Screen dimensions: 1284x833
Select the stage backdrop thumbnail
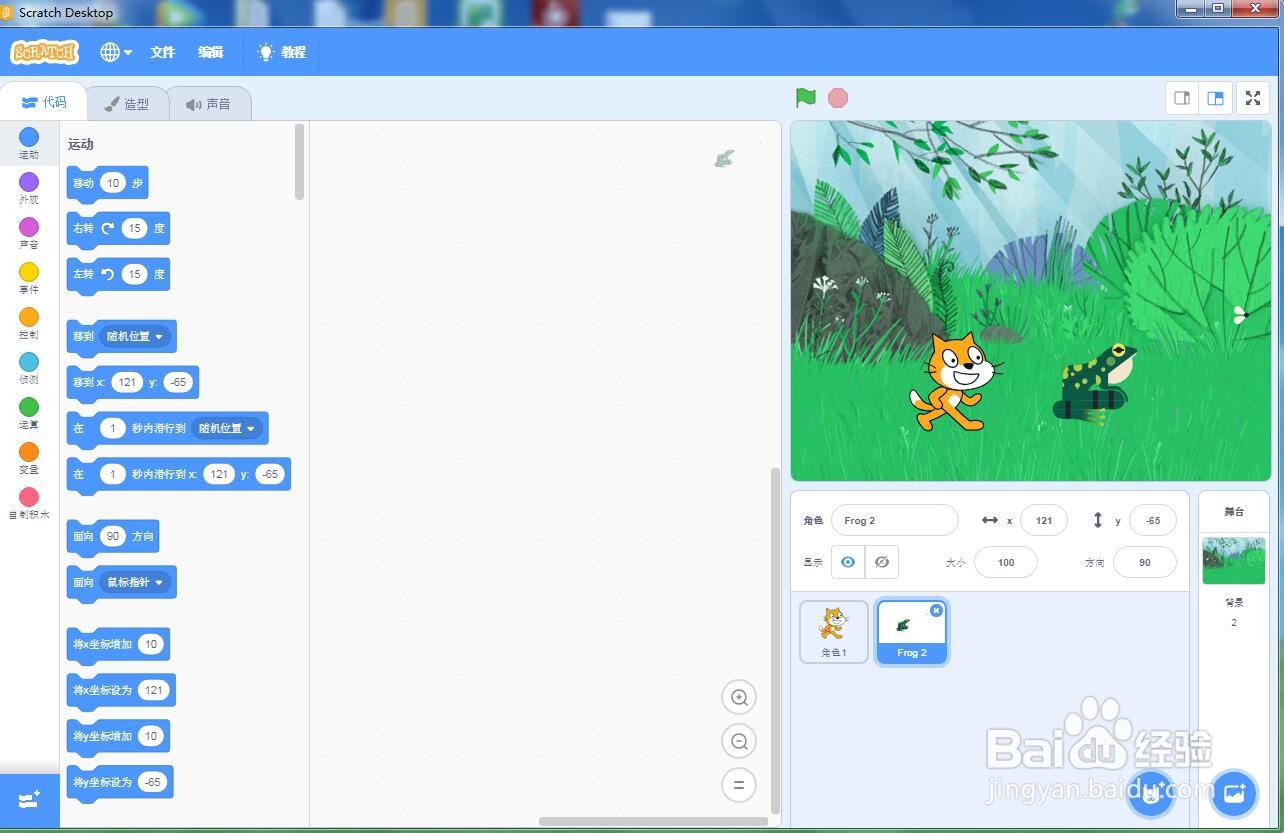pos(1233,560)
